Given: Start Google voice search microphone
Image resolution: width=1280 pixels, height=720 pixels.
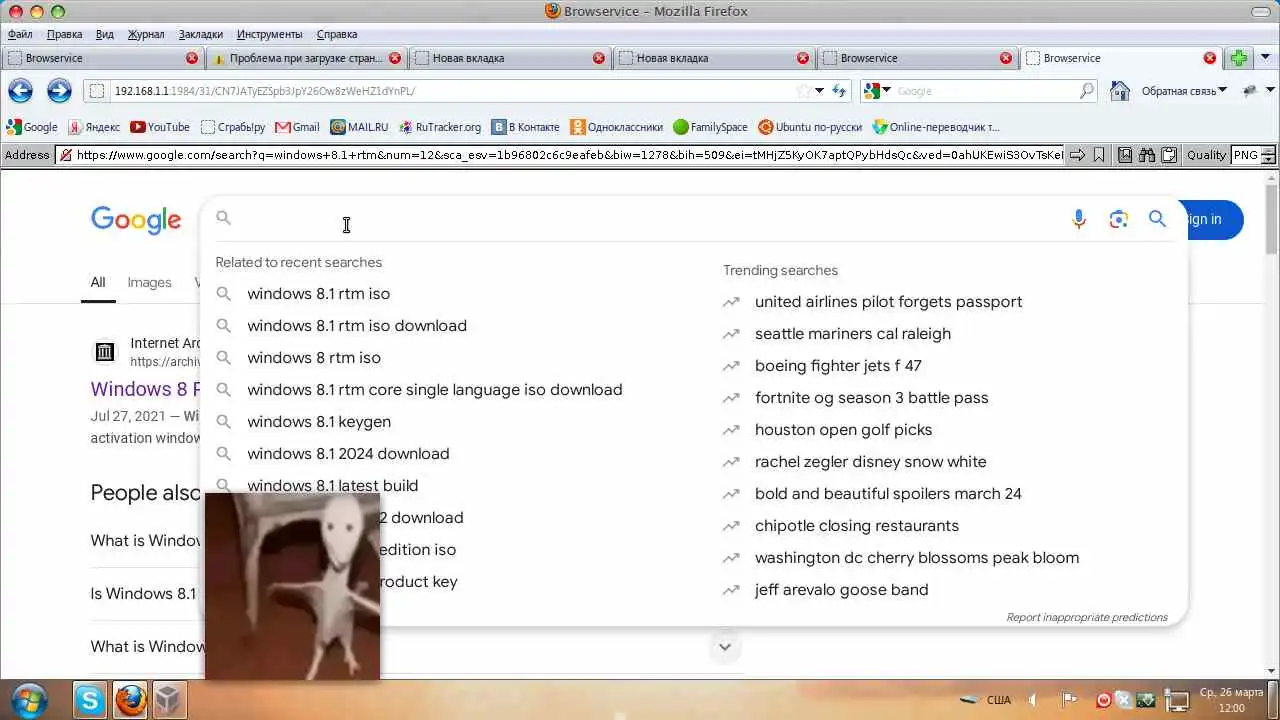Looking at the screenshot, I should click(1078, 219).
